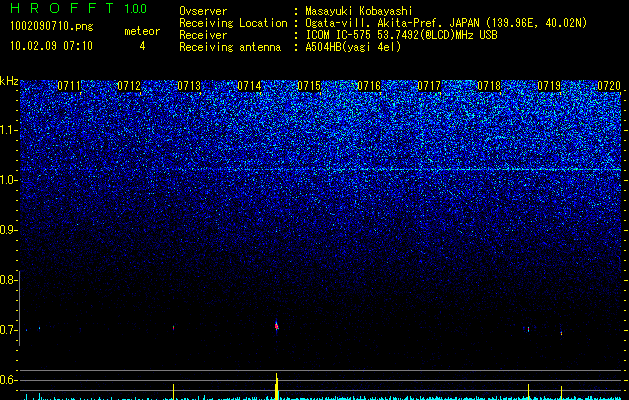
Task: Click the 0713 time marker
Action: [x=189, y=86]
